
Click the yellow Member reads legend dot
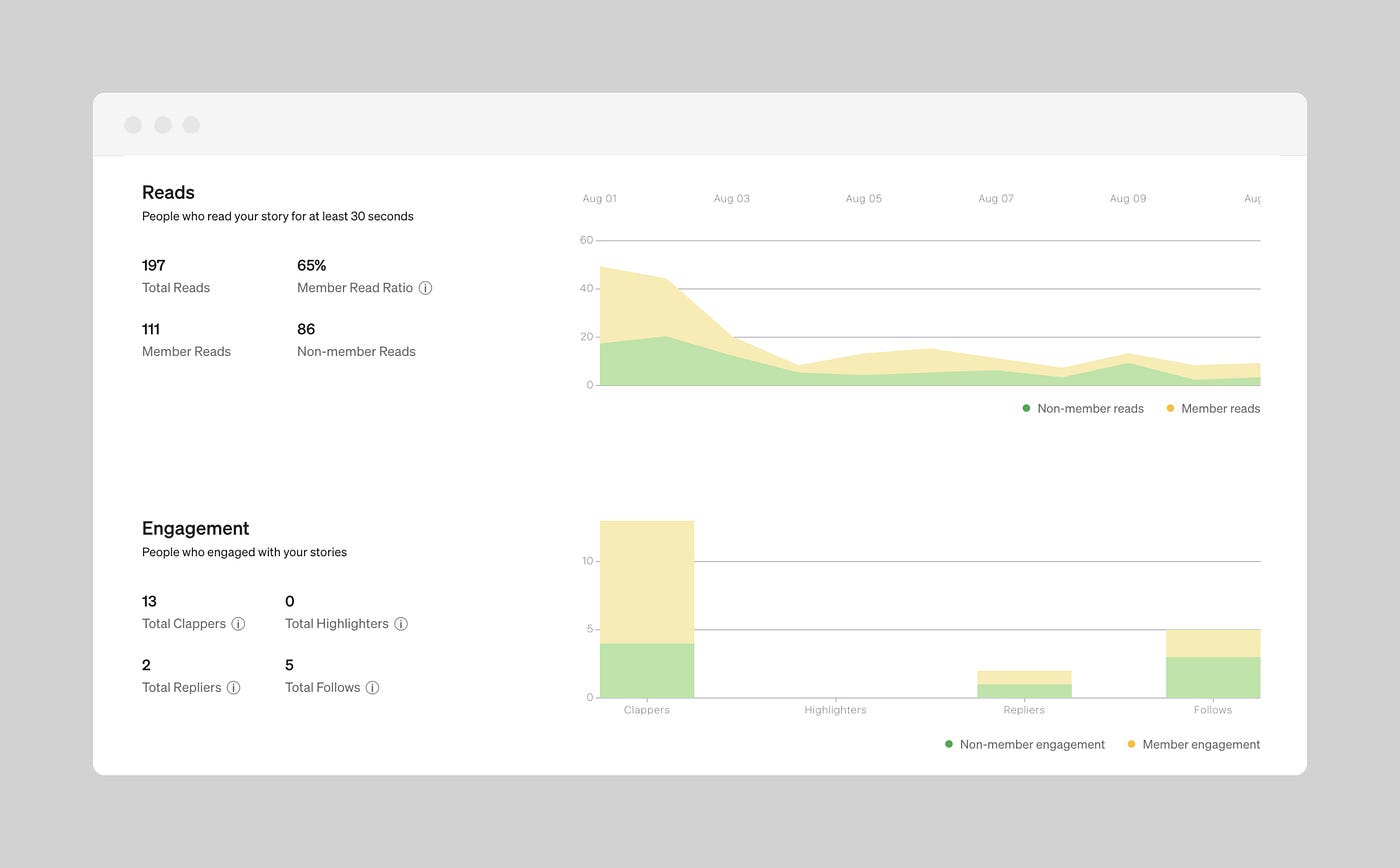[x=1170, y=408]
